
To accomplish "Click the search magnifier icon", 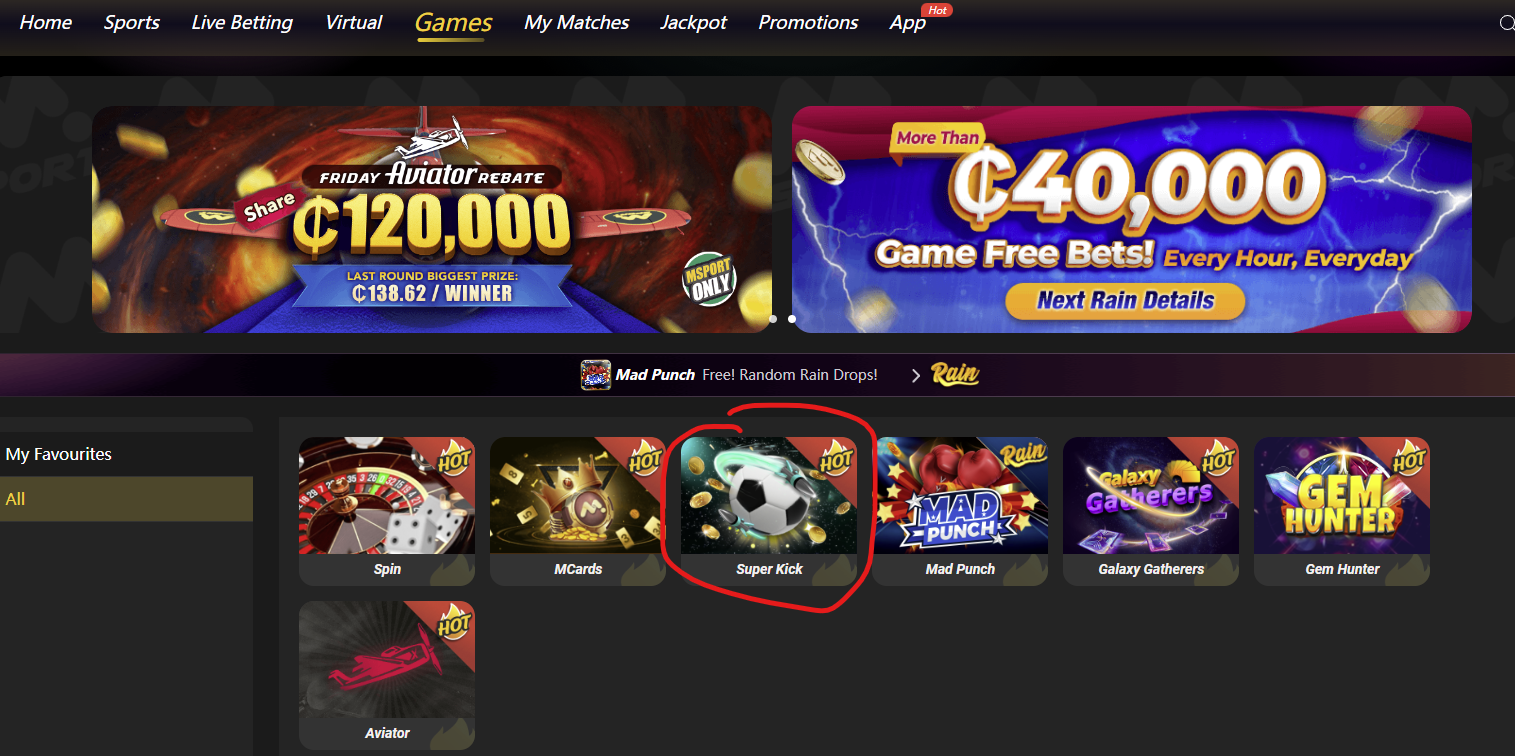I will [x=1507, y=23].
